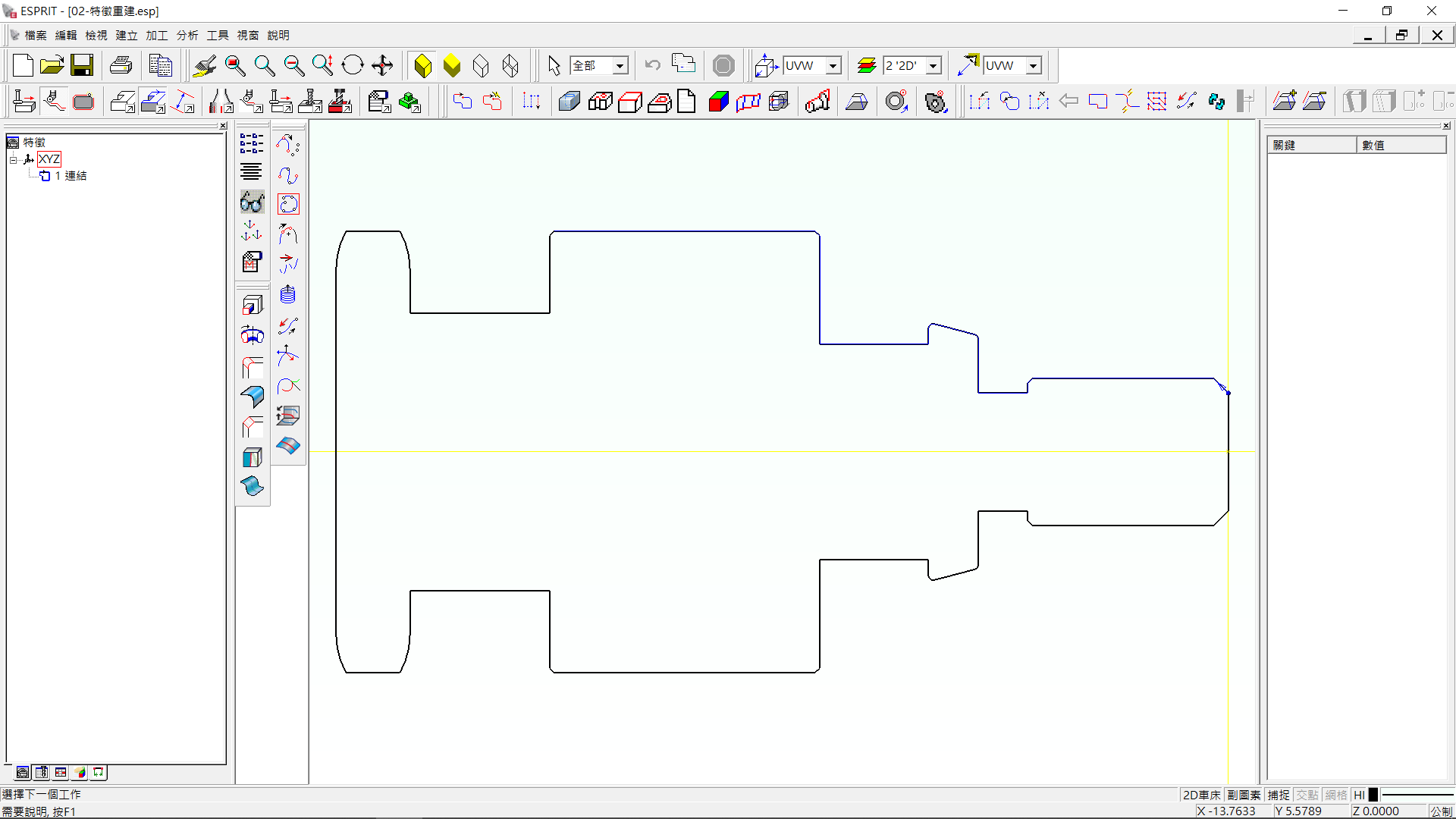Screen dimensions: 1456x819
Task: Click the 2D車床 status bar button
Action: tap(1201, 795)
